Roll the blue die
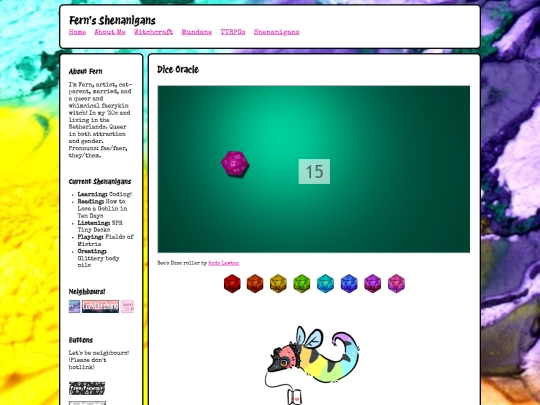This screenshot has width=540, height=405. click(349, 283)
